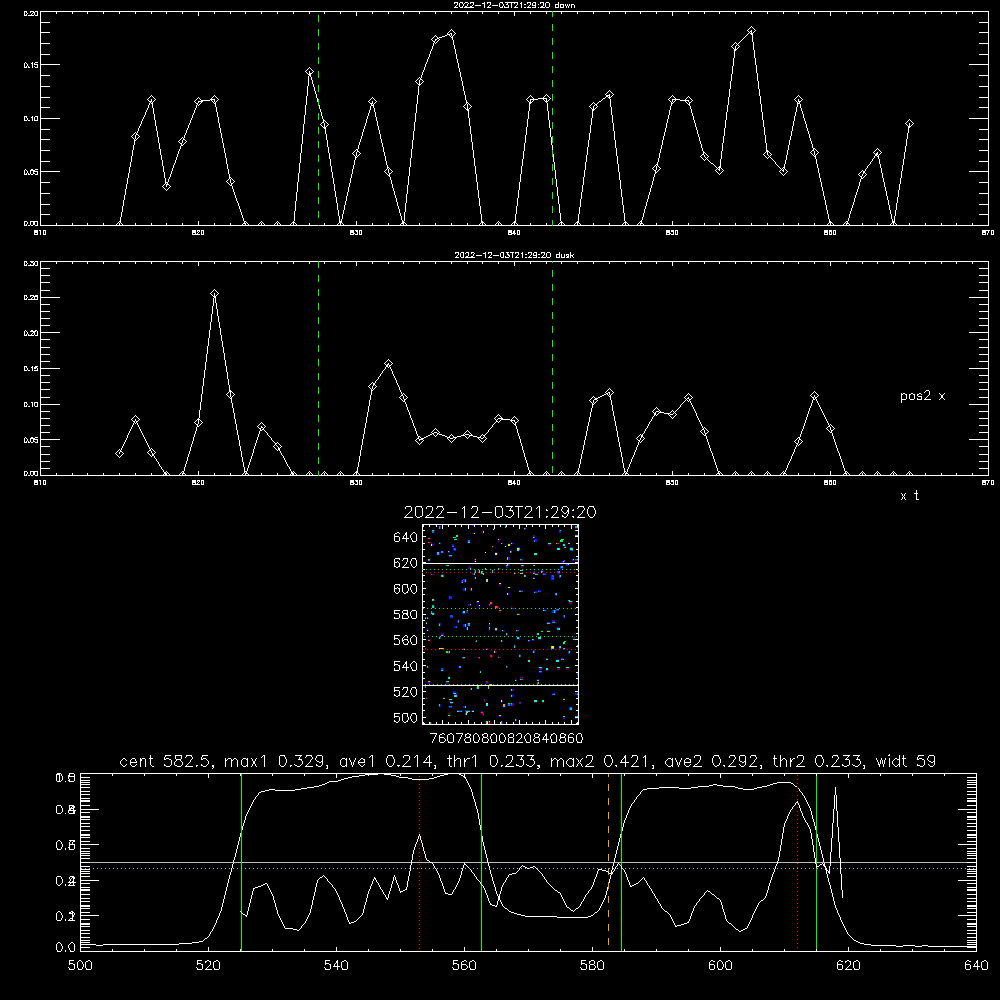Click the green vertical line near 563 in bottom plot
Screen dimensions: 1000x1000
tap(482, 861)
